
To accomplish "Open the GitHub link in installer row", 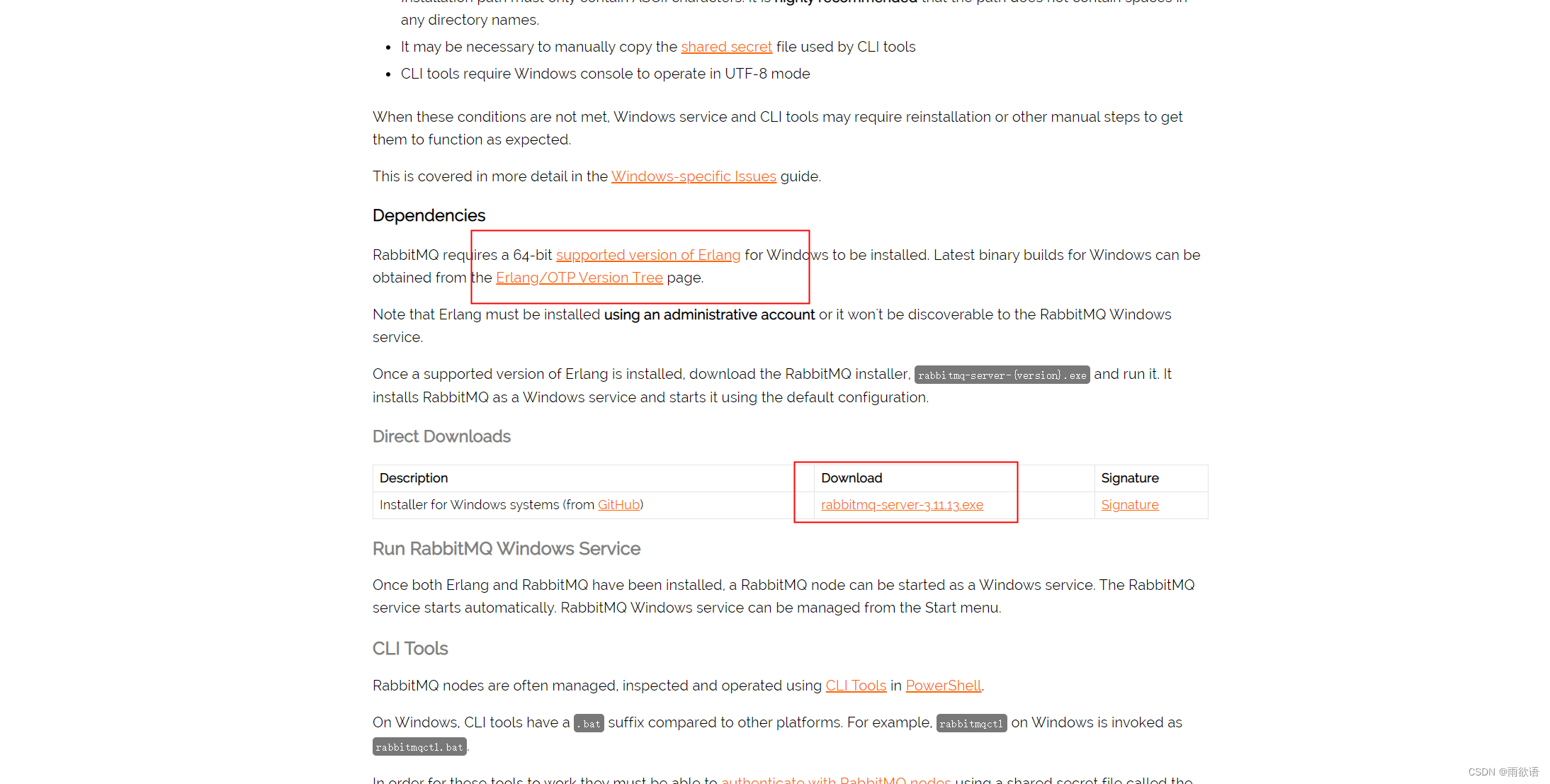I will coord(618,505).
